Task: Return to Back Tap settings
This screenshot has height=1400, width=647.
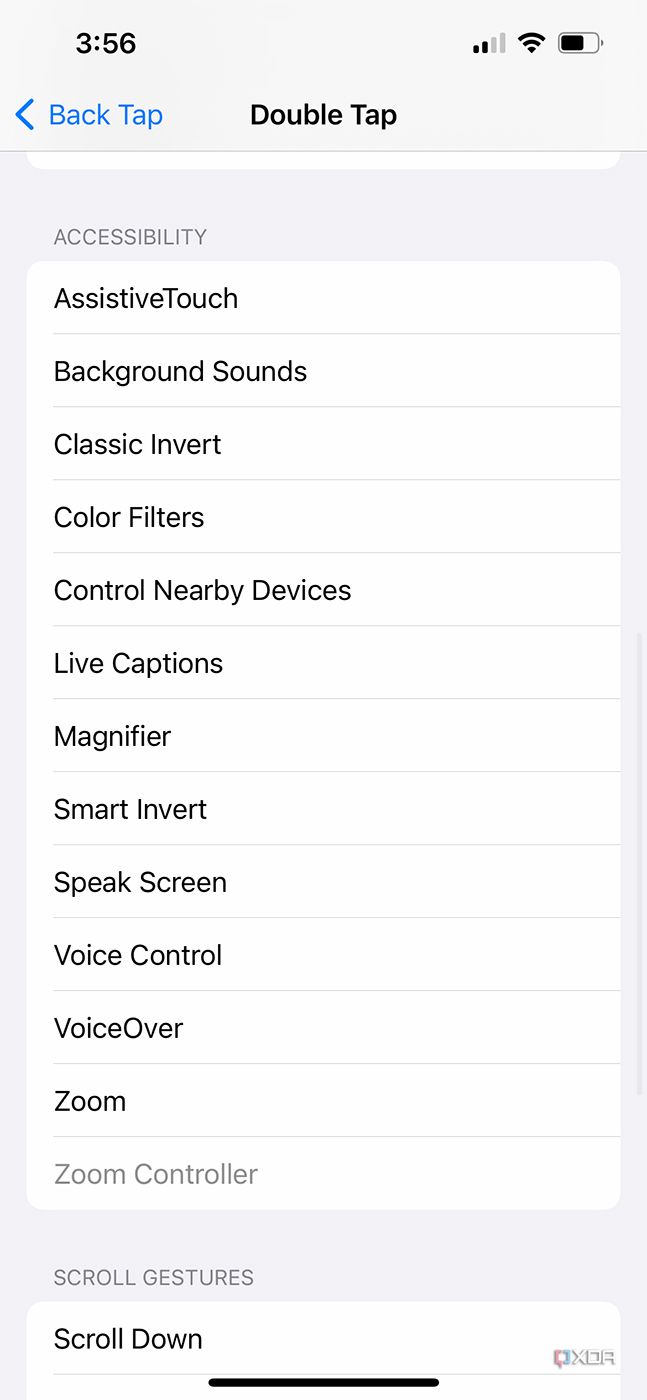Action: coord(88,114)
